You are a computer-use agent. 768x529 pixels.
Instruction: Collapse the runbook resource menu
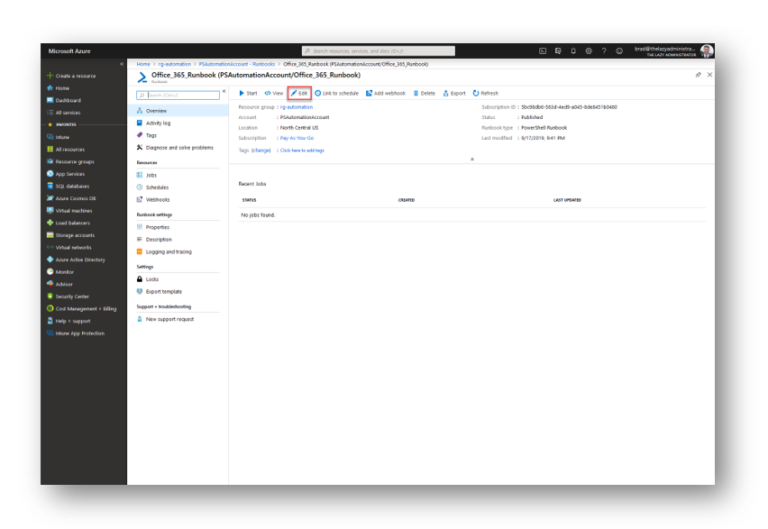(224, 91)
